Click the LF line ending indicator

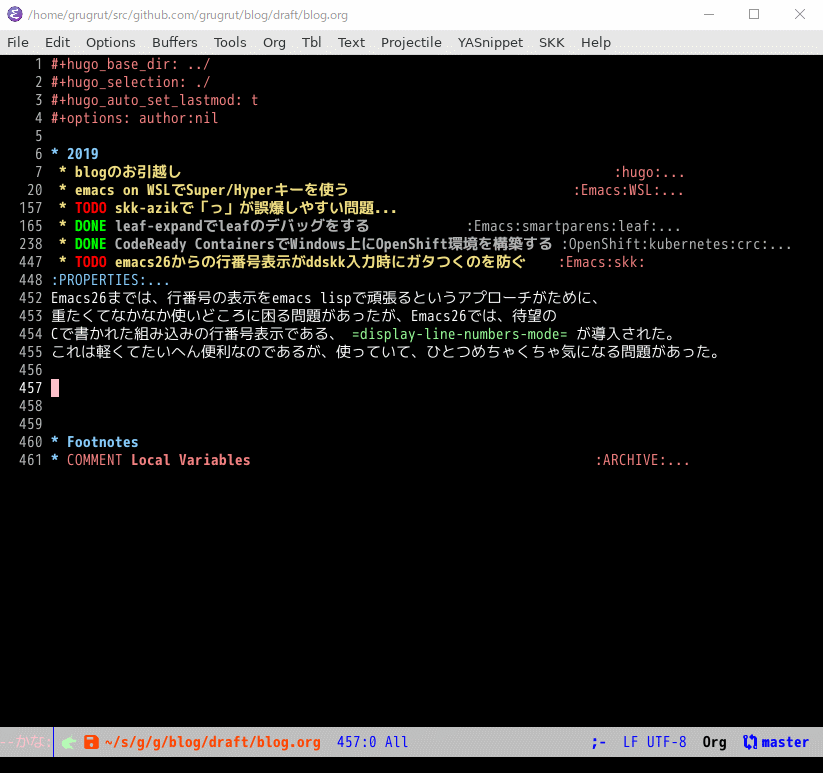(x=630, y=742)
